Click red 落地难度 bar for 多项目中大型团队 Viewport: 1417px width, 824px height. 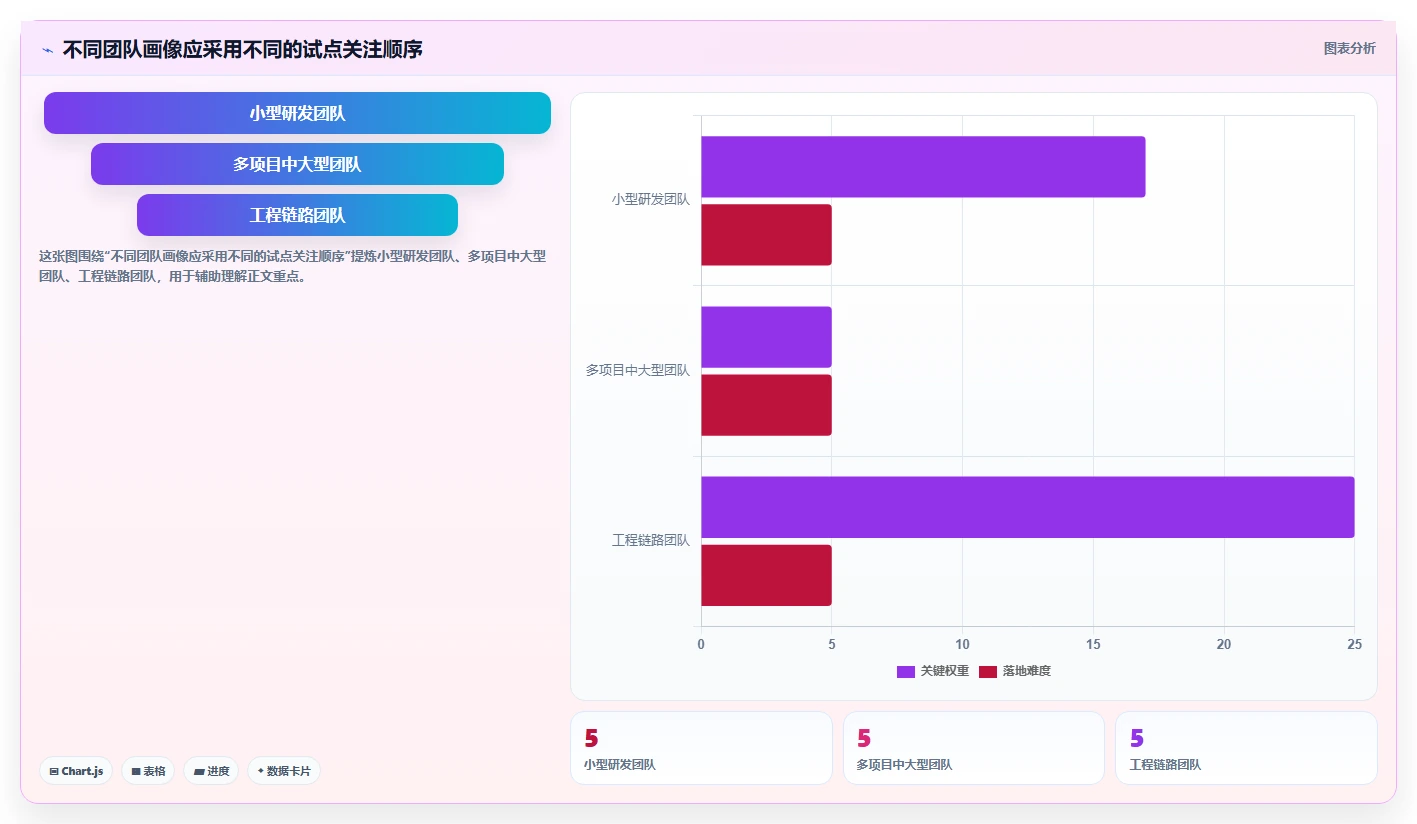pyautogui.click(x=766, y=405)
